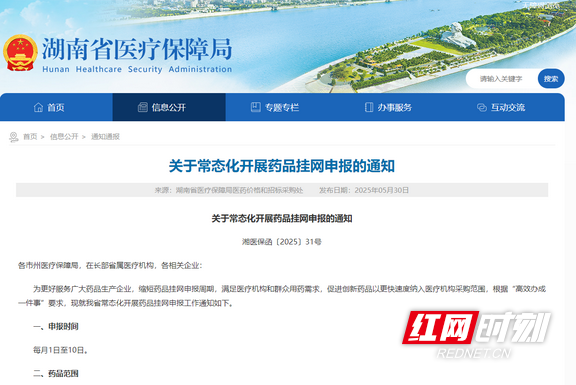Click the 搜索 search button
Image resolution: width=576 pixels, height=385 pixels.
click(551, 79)
